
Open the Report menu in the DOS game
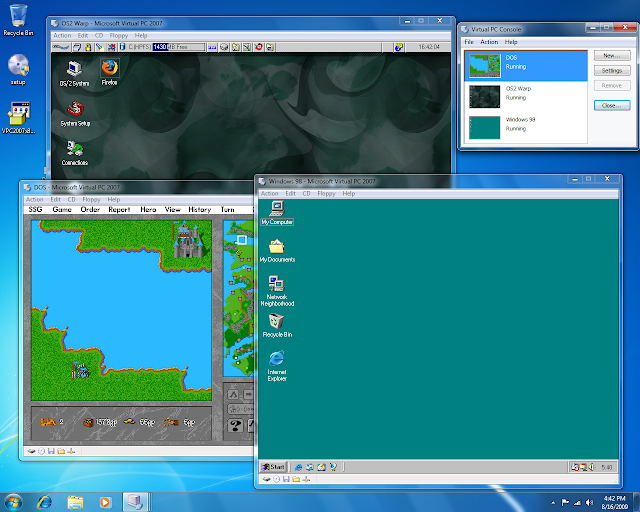pos(119,209)
